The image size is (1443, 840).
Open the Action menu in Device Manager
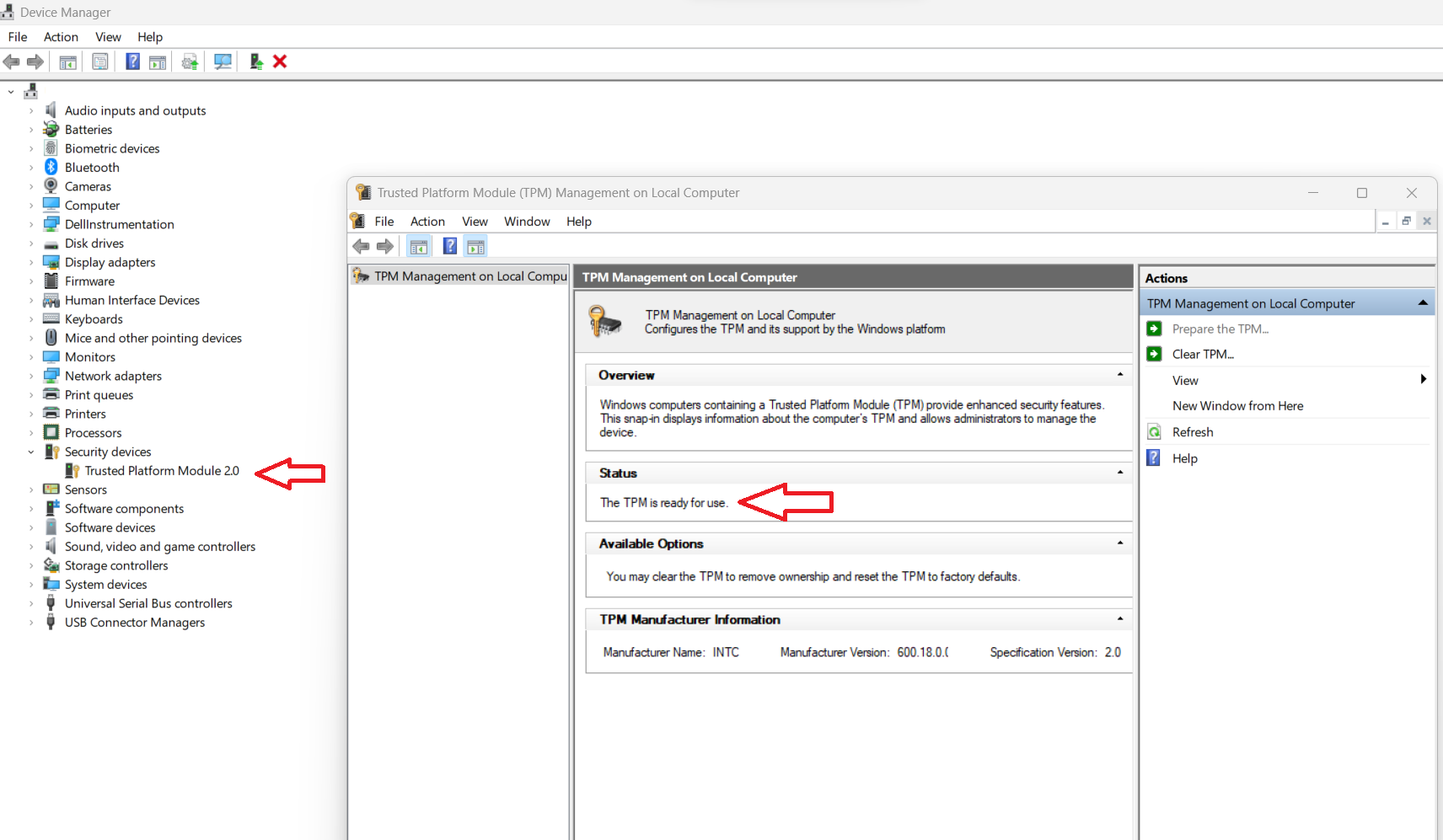click(x=61, y=36)
